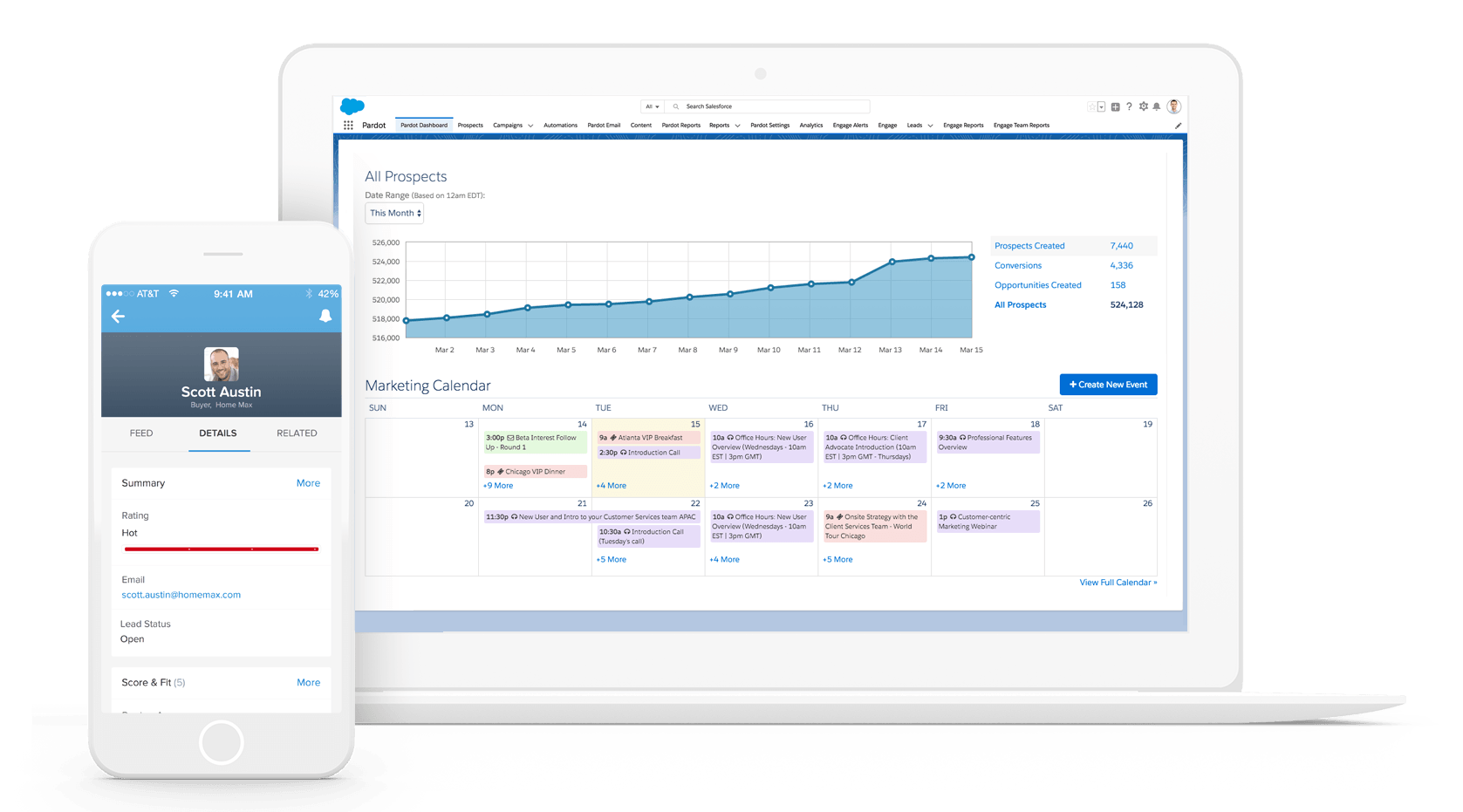Open the 2:30p Introduction Call event
Viewport: 1463px width, 812px height.
click(648, 453)
